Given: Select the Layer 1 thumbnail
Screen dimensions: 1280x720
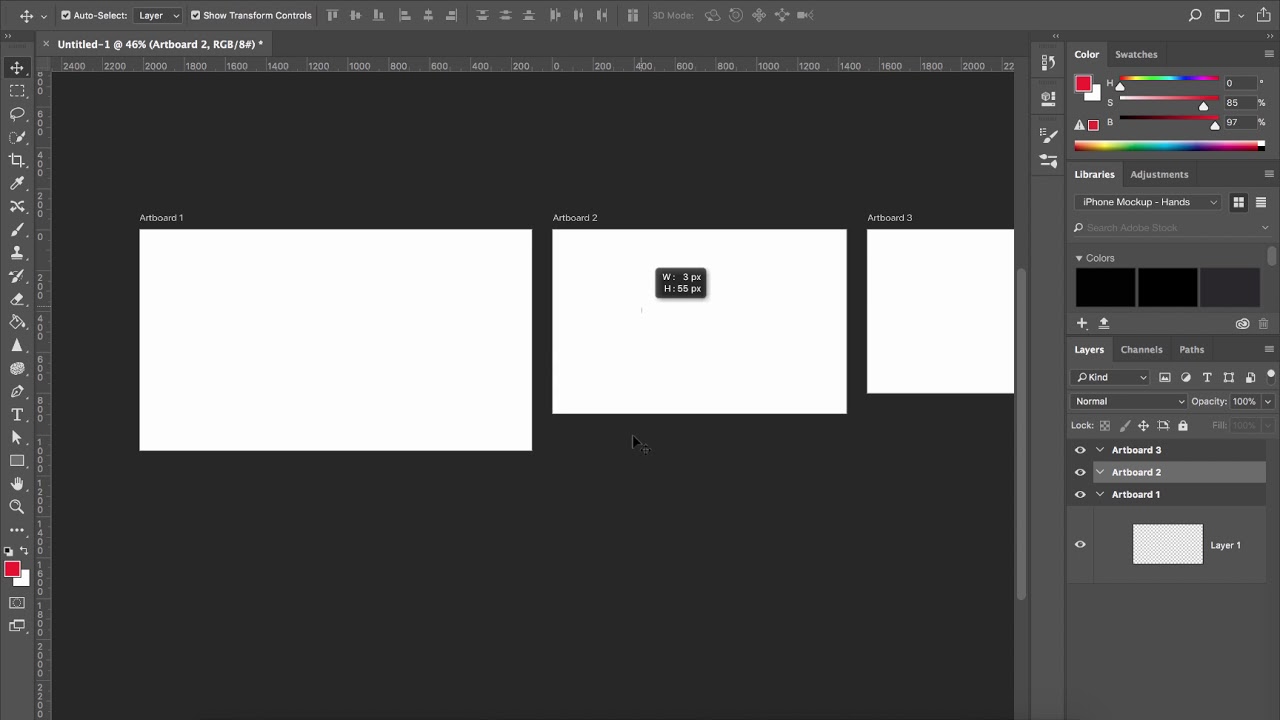Looking at the screenshot, I should pos(1167,544).
